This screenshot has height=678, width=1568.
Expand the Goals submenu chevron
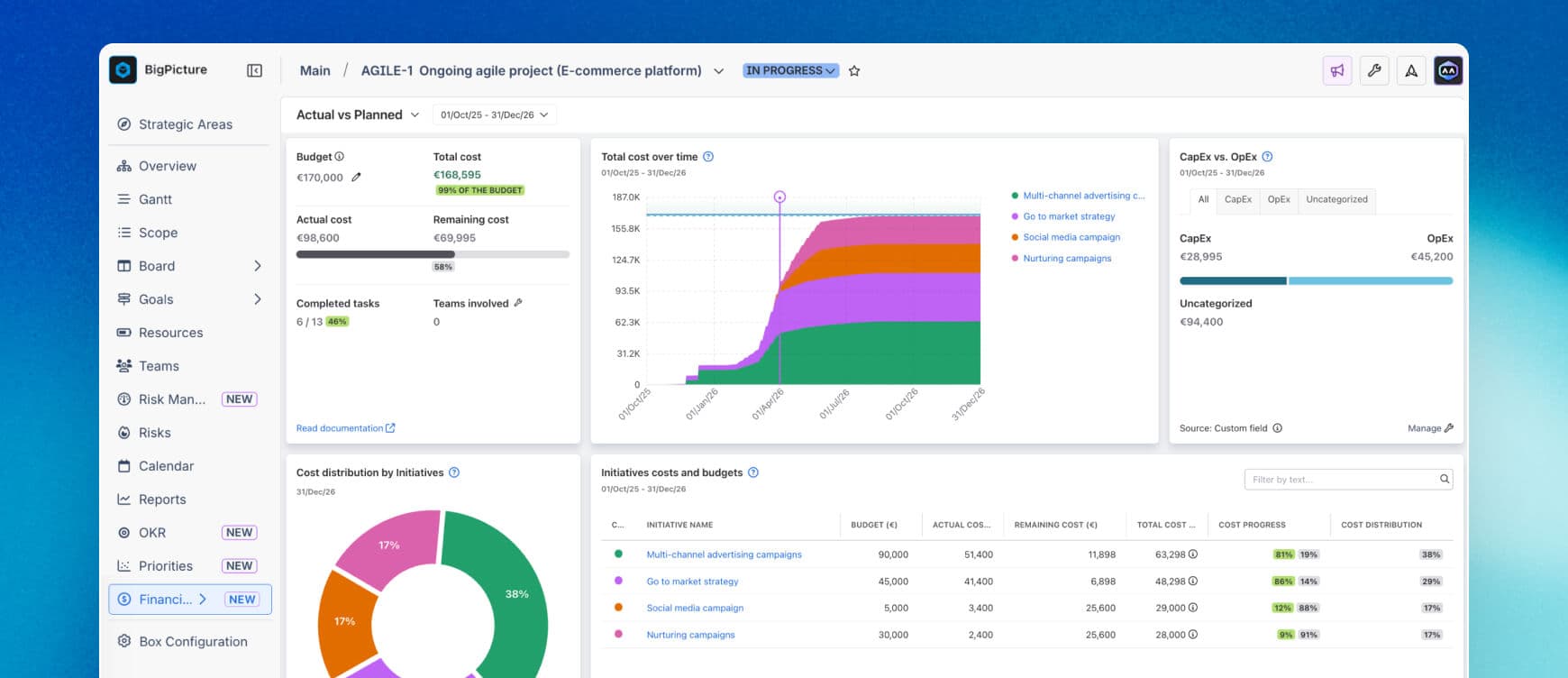coord(258,299)
